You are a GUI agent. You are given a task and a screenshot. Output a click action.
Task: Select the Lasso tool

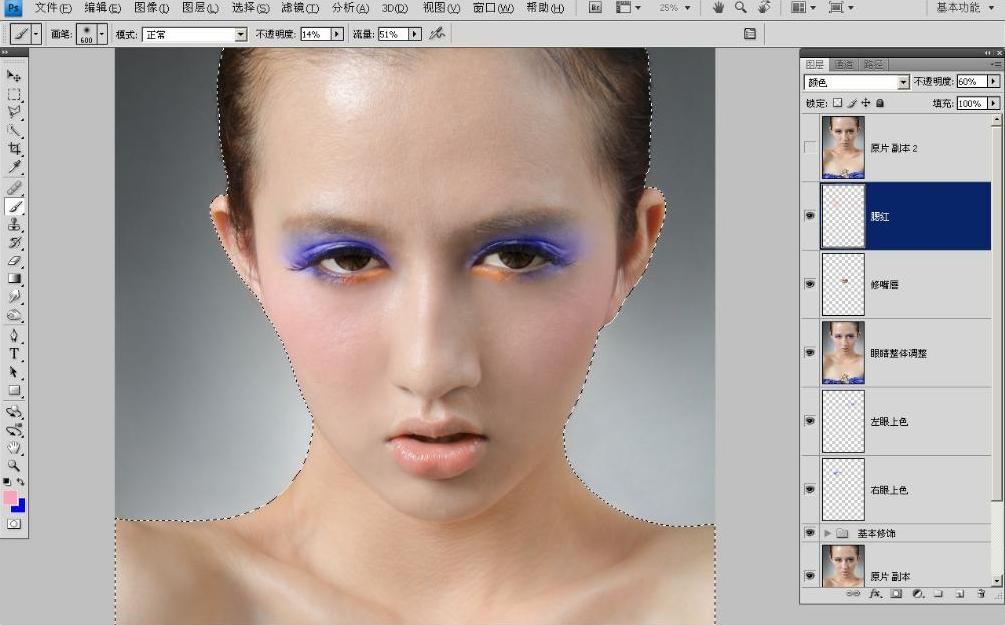pyautogui.click(x=13, y=113)
